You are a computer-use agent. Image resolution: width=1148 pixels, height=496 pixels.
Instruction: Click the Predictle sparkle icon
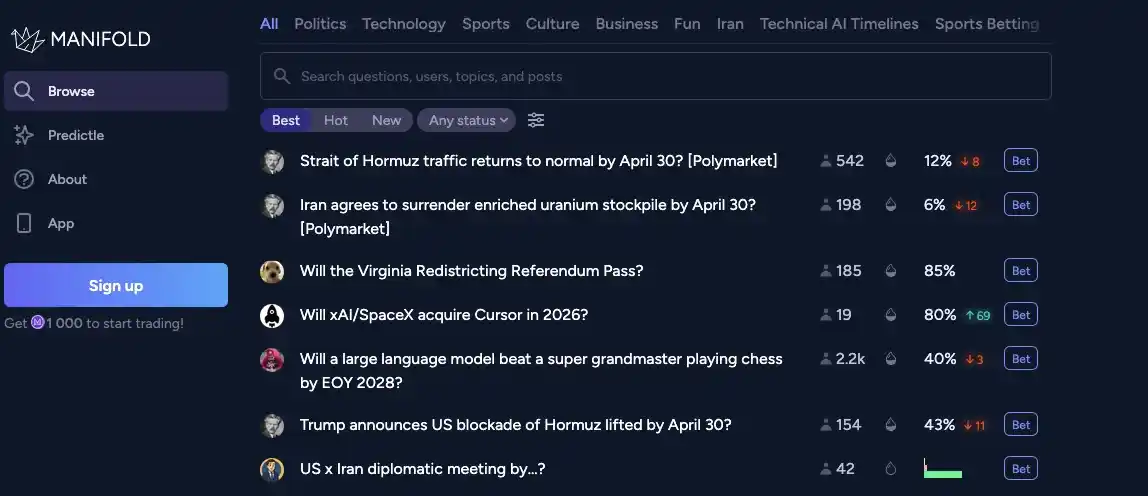click(23, 135)
